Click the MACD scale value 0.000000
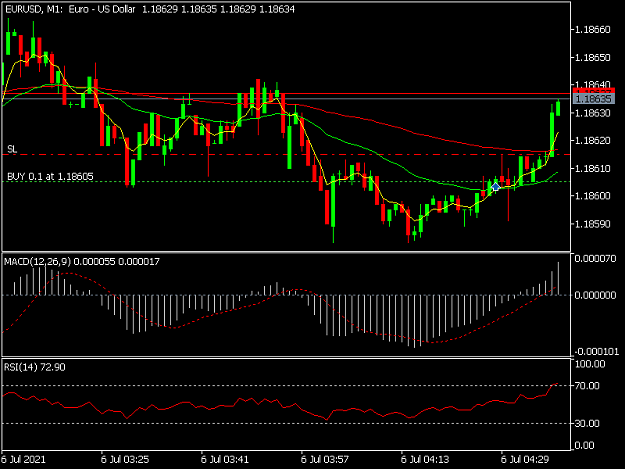 [x=595, y=295]
